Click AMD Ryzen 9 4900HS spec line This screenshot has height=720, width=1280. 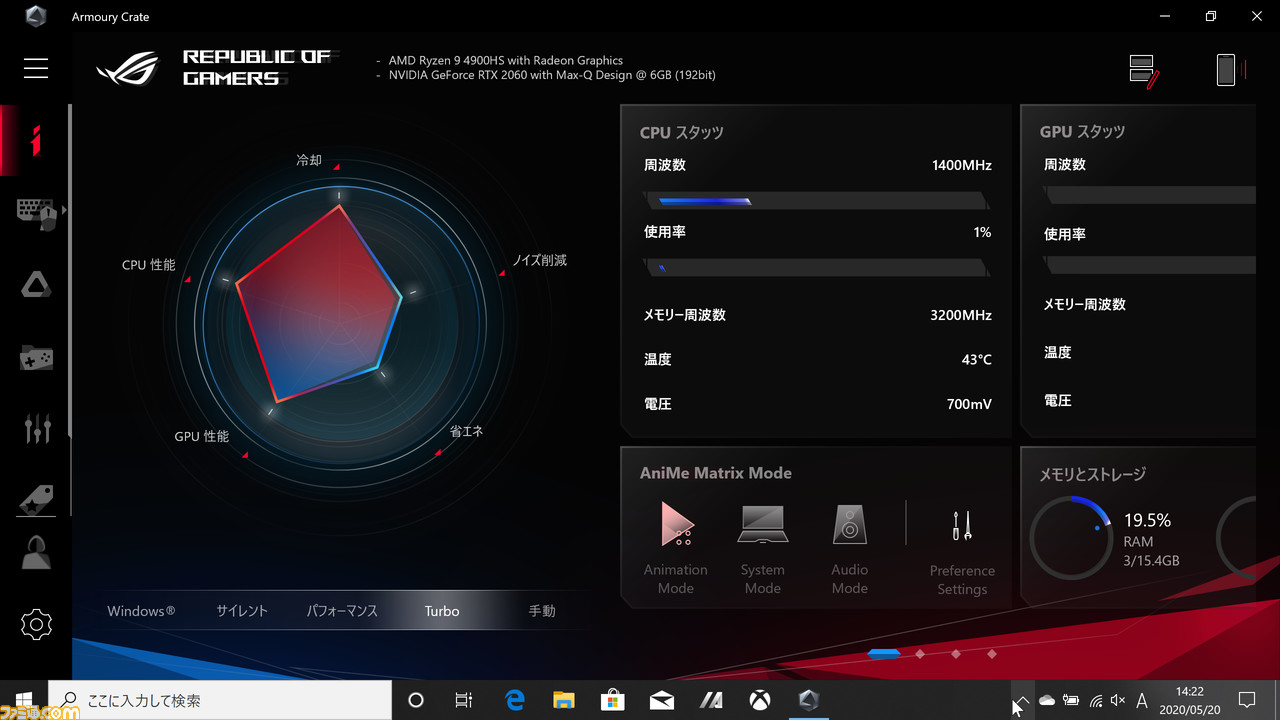[505, 60]
